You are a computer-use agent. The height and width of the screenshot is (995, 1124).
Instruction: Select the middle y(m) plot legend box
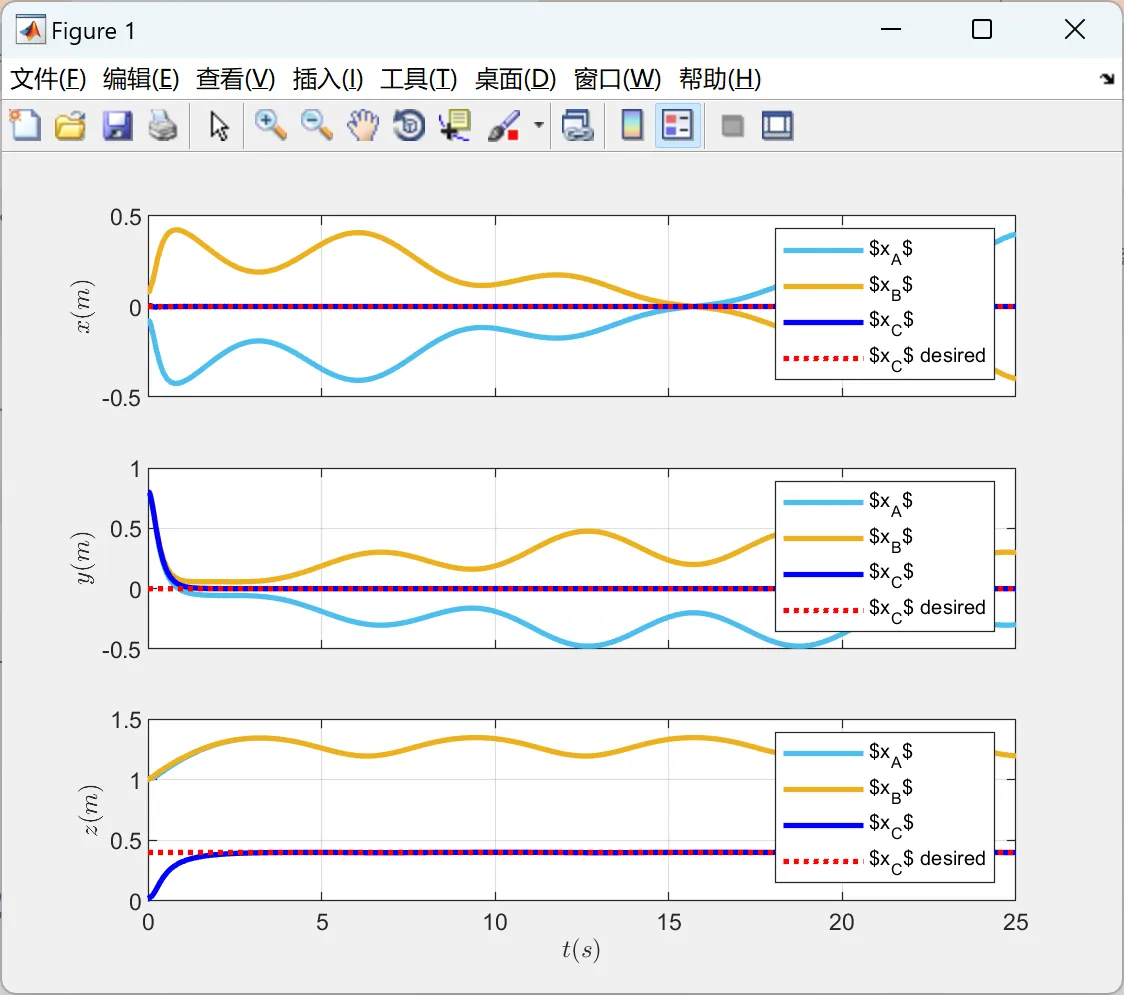(x=885, y=556)
